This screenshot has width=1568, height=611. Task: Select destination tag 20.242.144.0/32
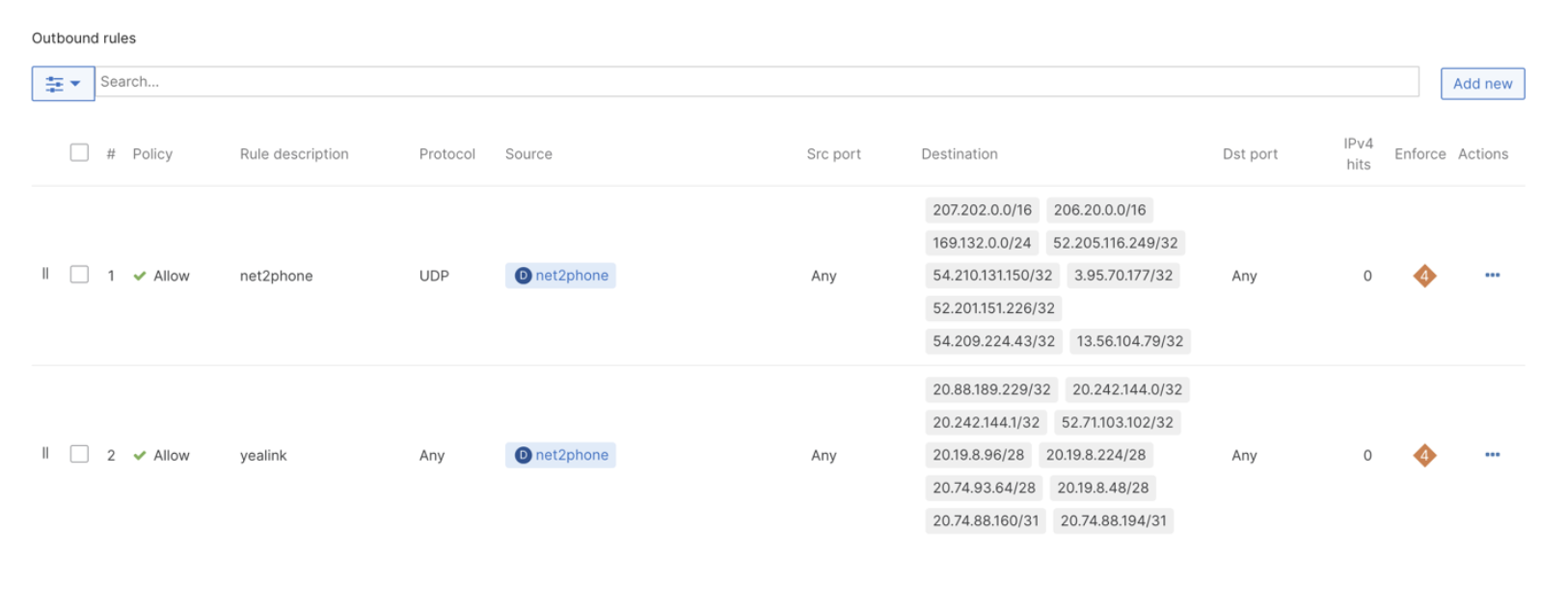[1126, 389]
